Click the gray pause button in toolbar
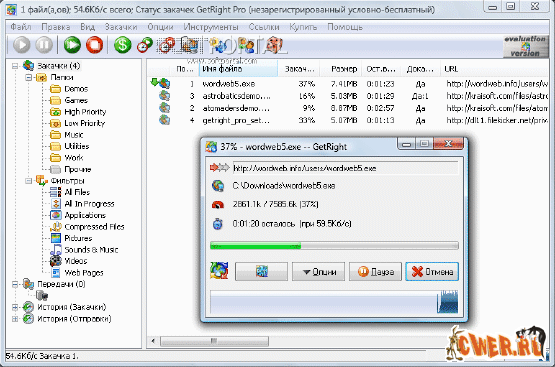 (44, 45)
